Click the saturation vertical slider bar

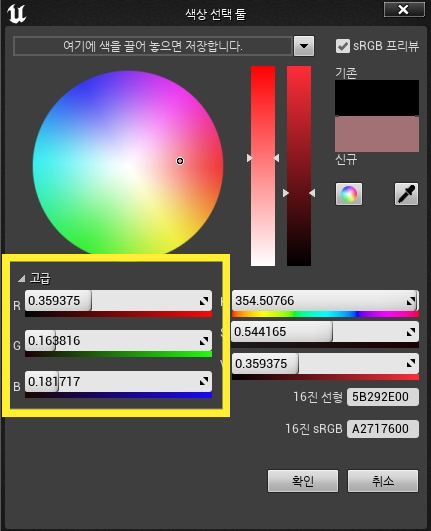(263, 166)
